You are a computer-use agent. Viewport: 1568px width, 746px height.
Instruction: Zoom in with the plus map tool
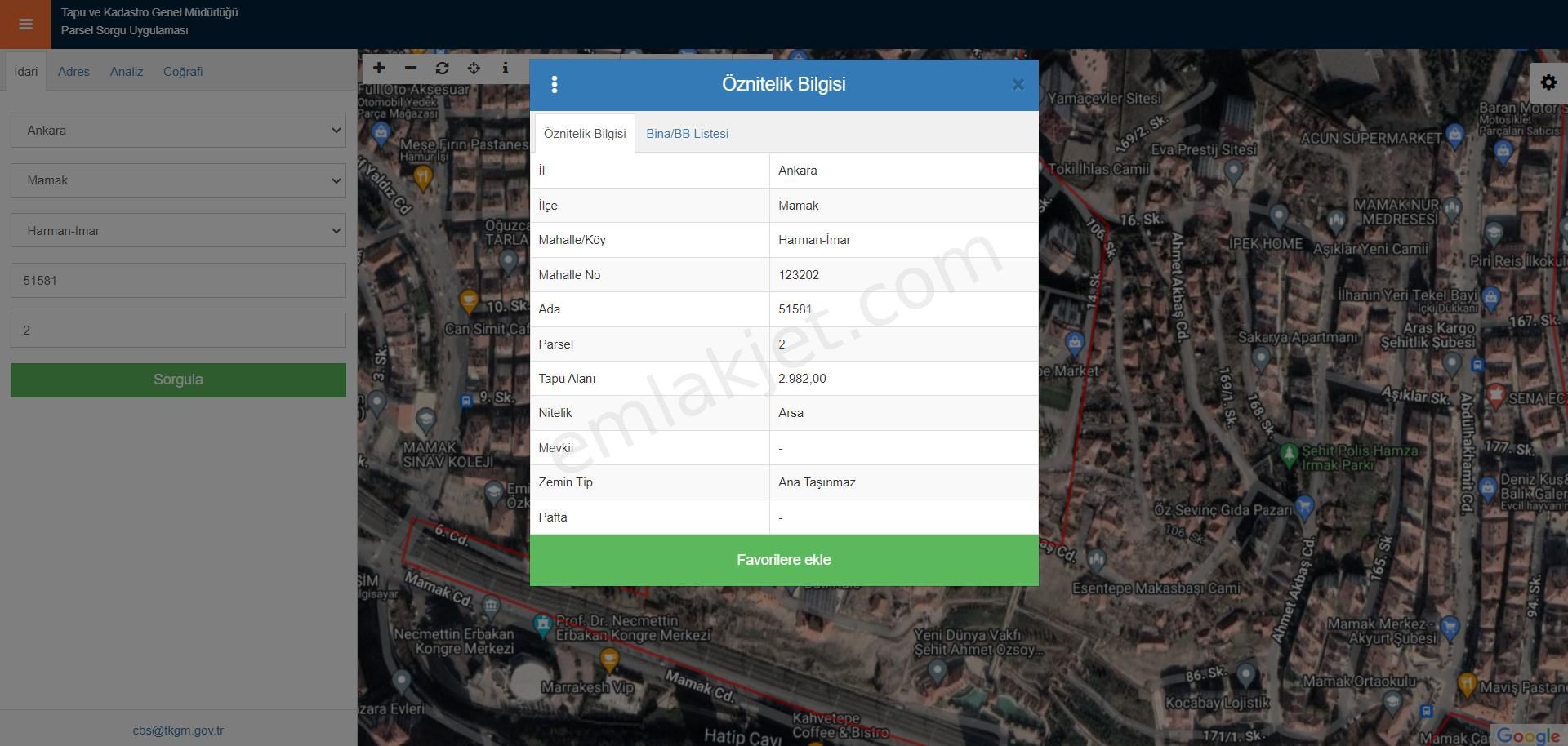pos(379,69)
